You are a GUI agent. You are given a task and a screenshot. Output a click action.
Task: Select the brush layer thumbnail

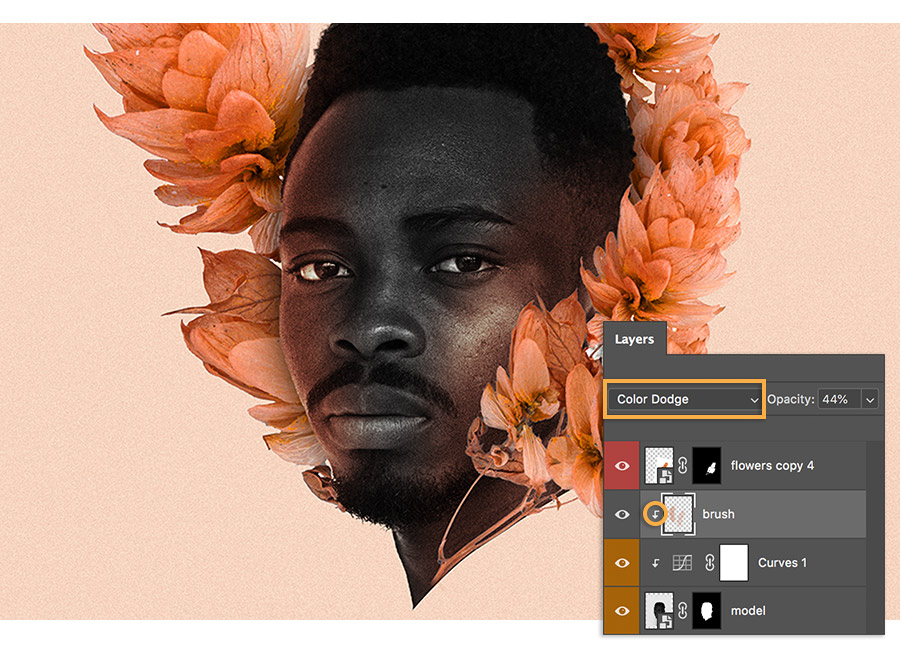[x=678, y=514]
